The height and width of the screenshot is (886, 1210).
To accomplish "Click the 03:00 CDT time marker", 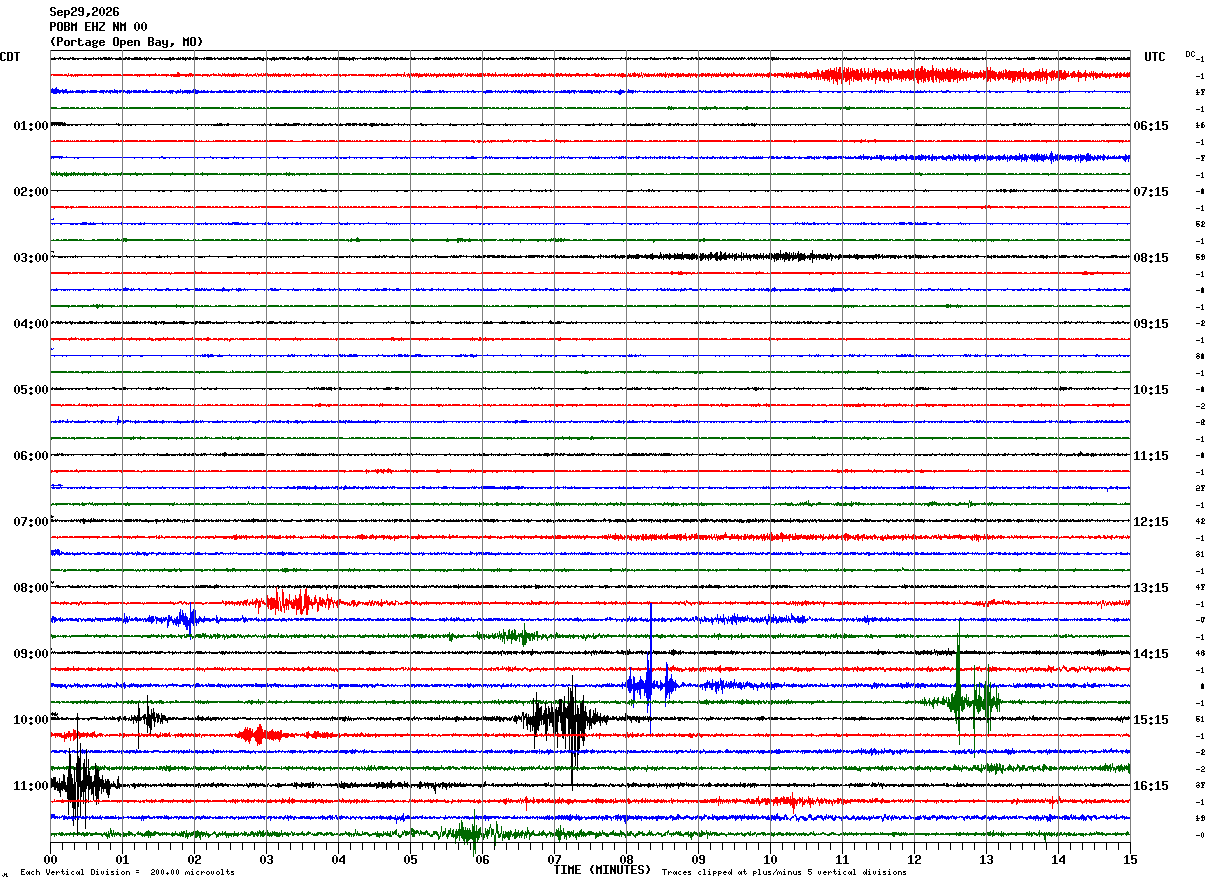I will (31, 258).
